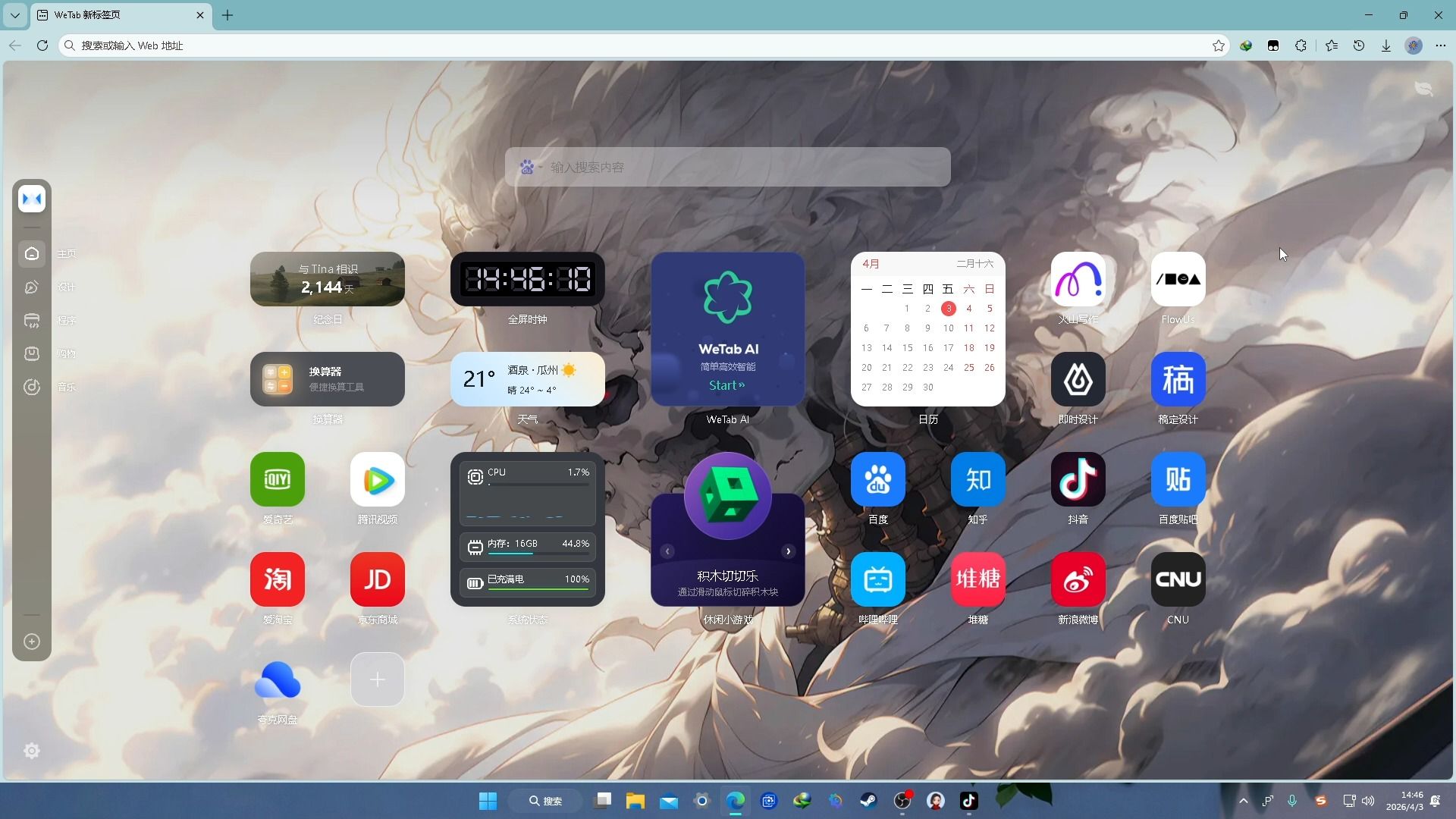Switch to the 音乐 sidebar category
This screenshot has height=819, width=1456.
pyautogui.click(x=32, y=387)
